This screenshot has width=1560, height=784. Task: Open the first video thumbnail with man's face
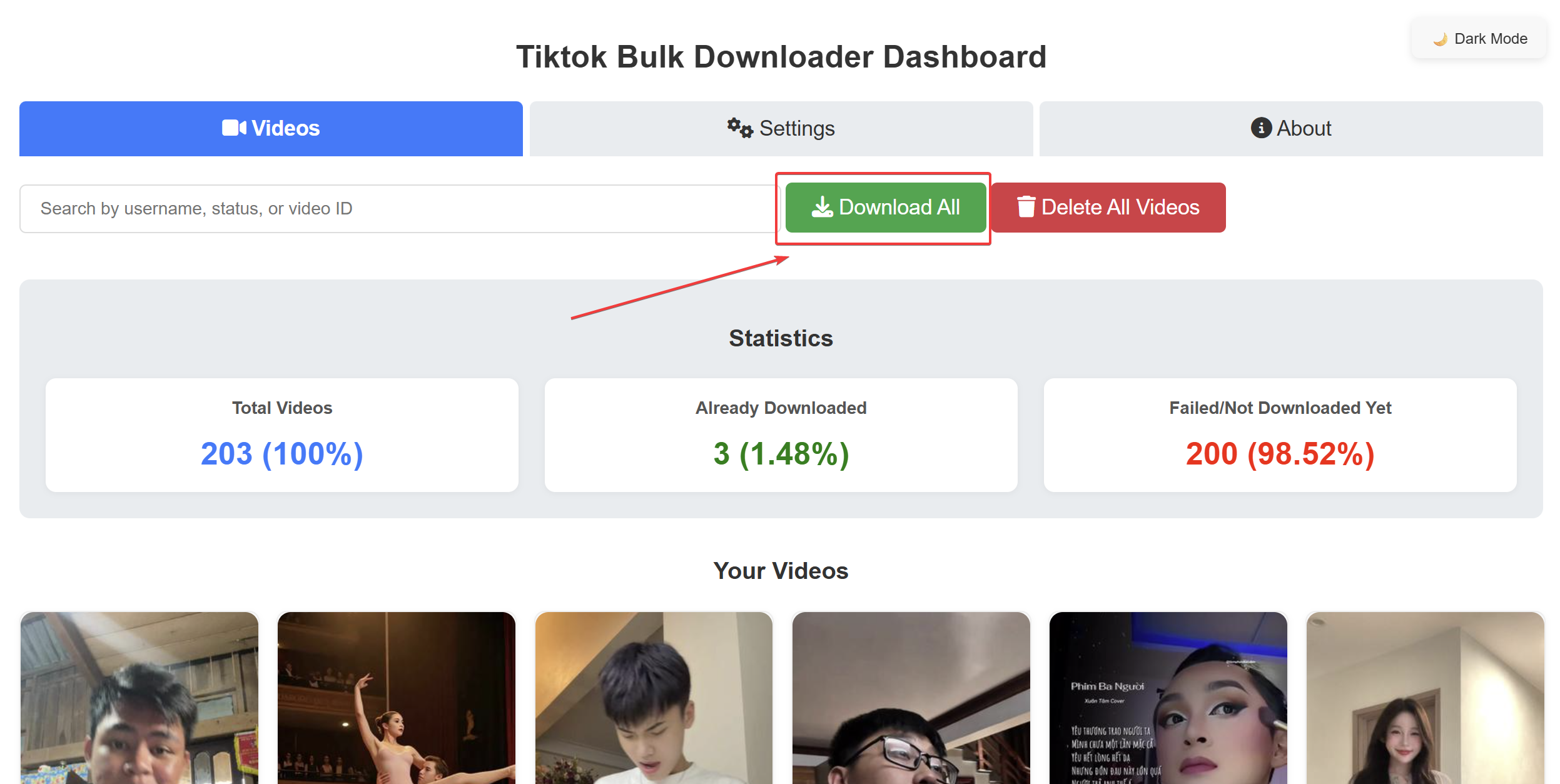(139, 698)
